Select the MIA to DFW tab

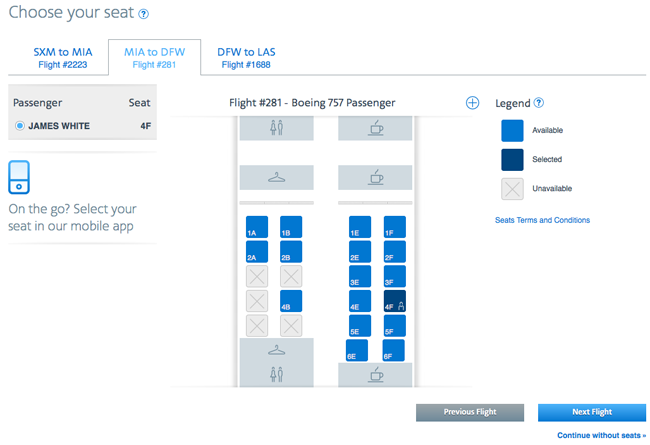point(154,57)
